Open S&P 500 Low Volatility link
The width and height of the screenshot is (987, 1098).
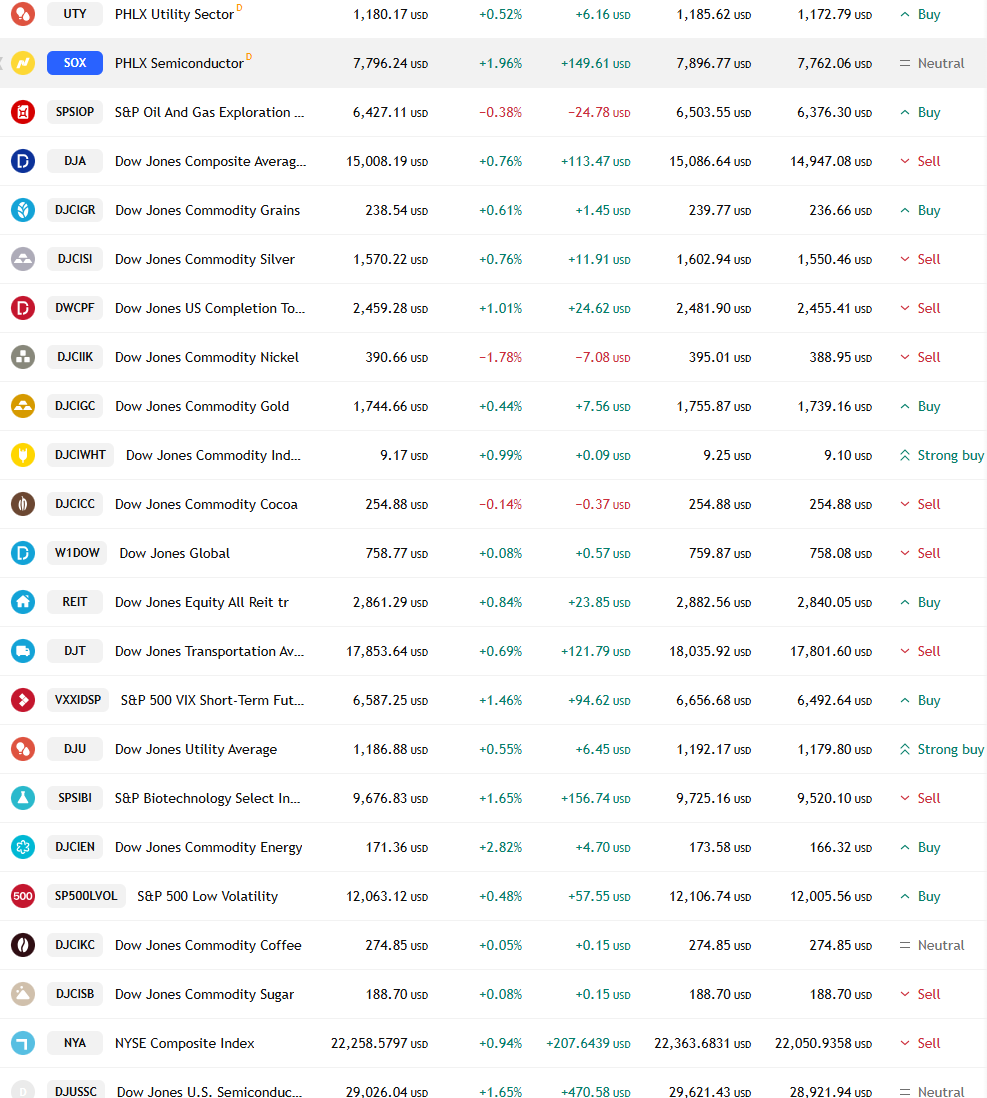tap(207, 896)
